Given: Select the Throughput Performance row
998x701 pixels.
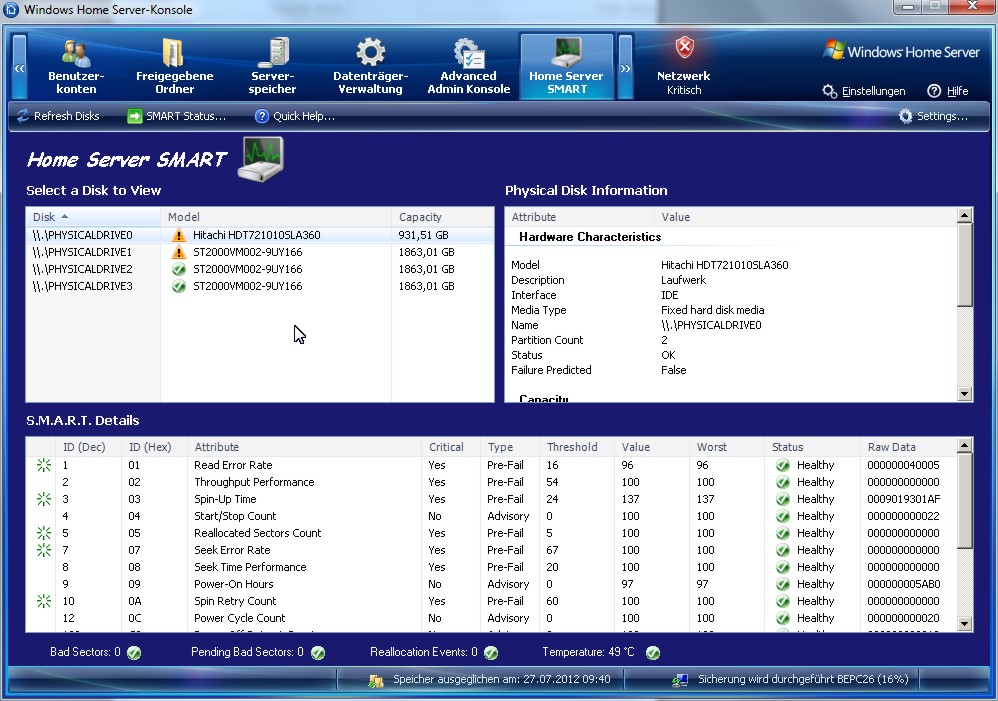Looking at the screenshot, I should pos(491,483).
